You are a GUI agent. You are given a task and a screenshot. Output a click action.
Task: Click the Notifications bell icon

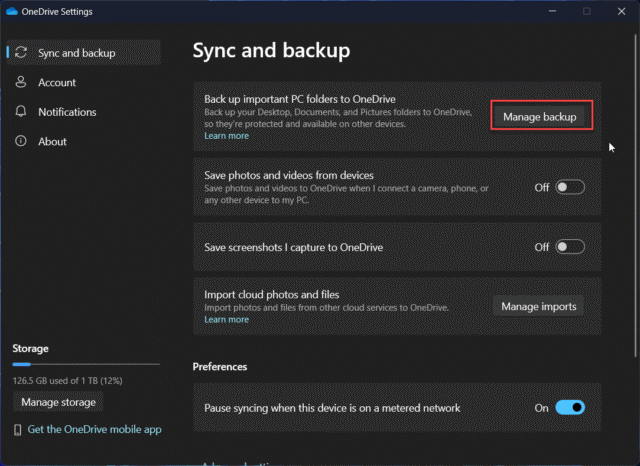[x=21, y=111]
